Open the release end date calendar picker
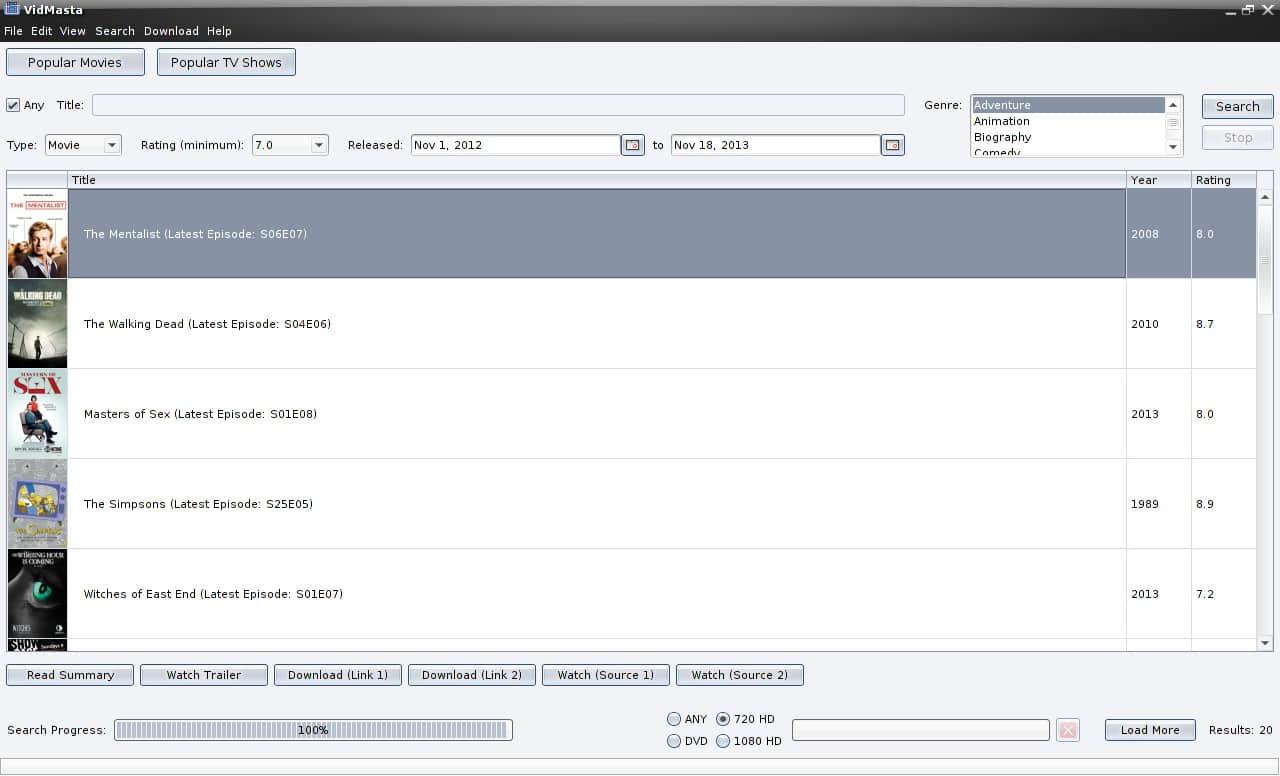This screenshot has height=776, width=1280. click(892, 145)
